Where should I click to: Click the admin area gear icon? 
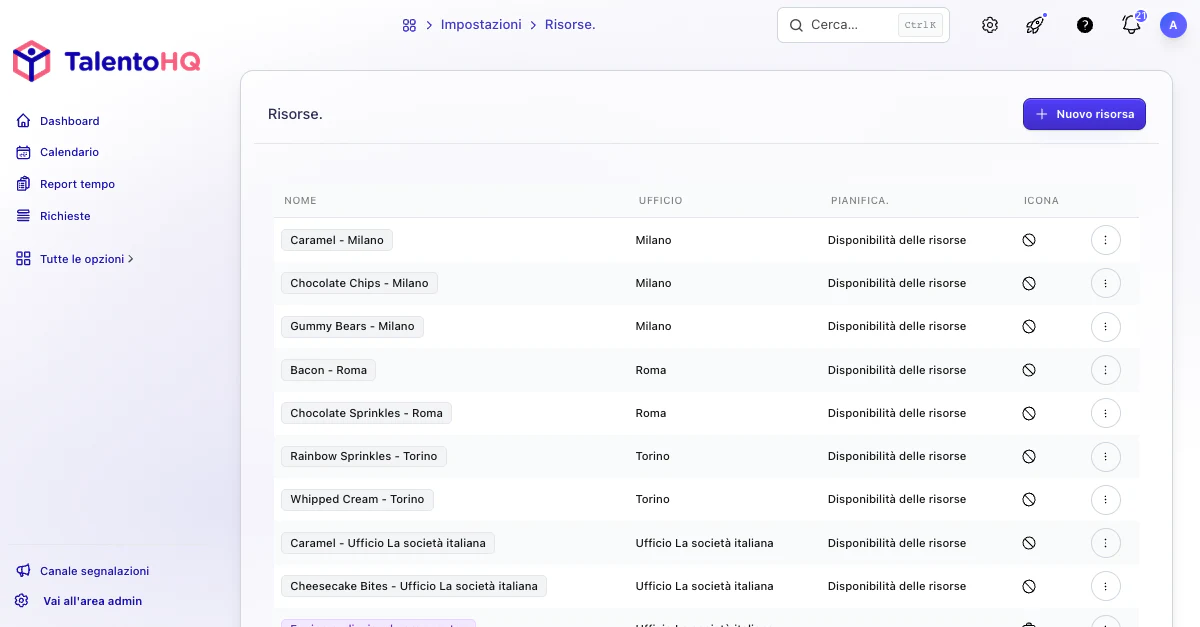(22, 601)
